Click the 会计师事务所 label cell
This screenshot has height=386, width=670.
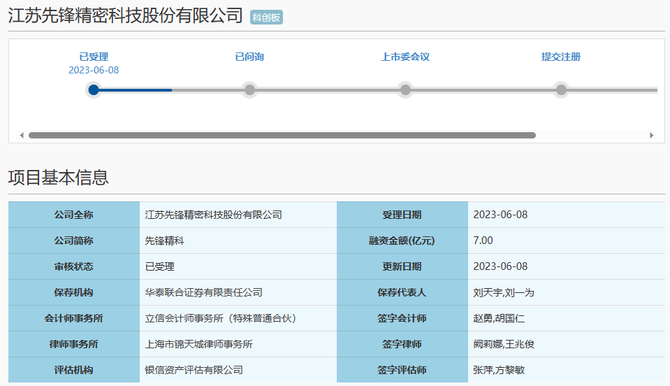pyautogui.click(x=74, y=318)
